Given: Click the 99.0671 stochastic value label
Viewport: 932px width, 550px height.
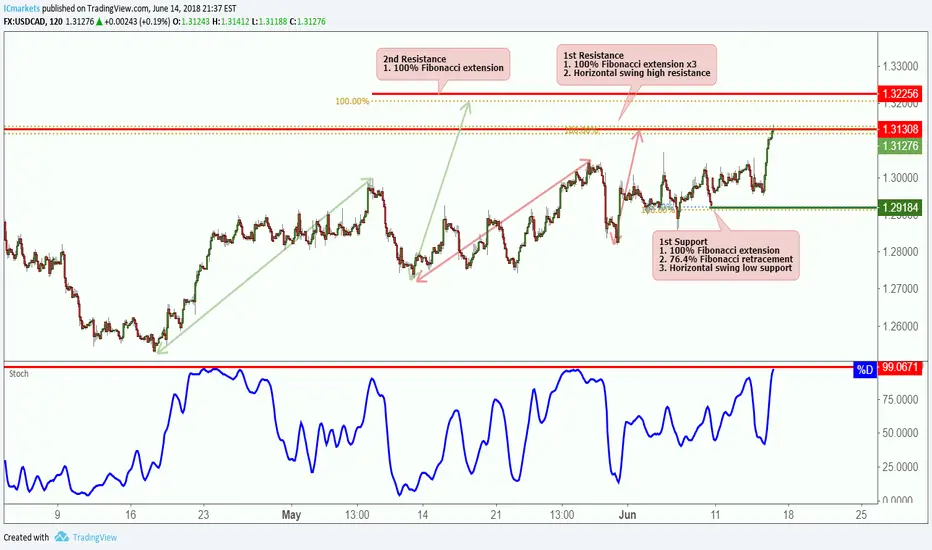Looking at the screenshot, I should click(x=900, y=367).
